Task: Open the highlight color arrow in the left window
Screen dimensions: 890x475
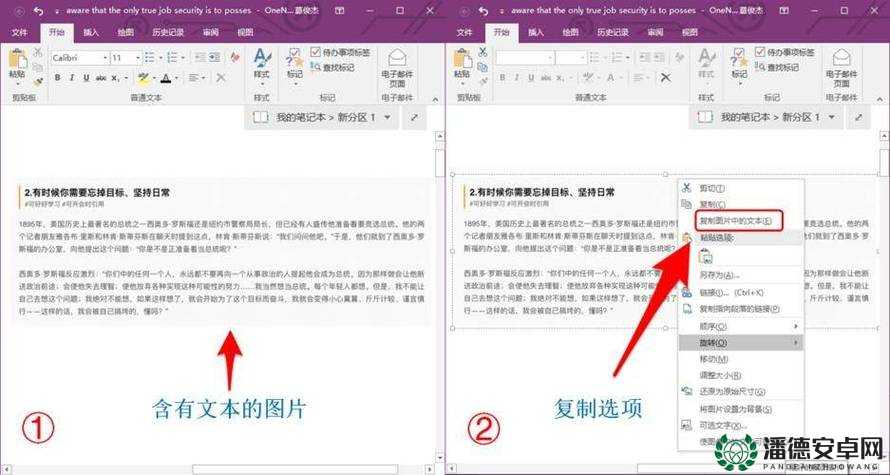Action: click(x=153, y=78)
